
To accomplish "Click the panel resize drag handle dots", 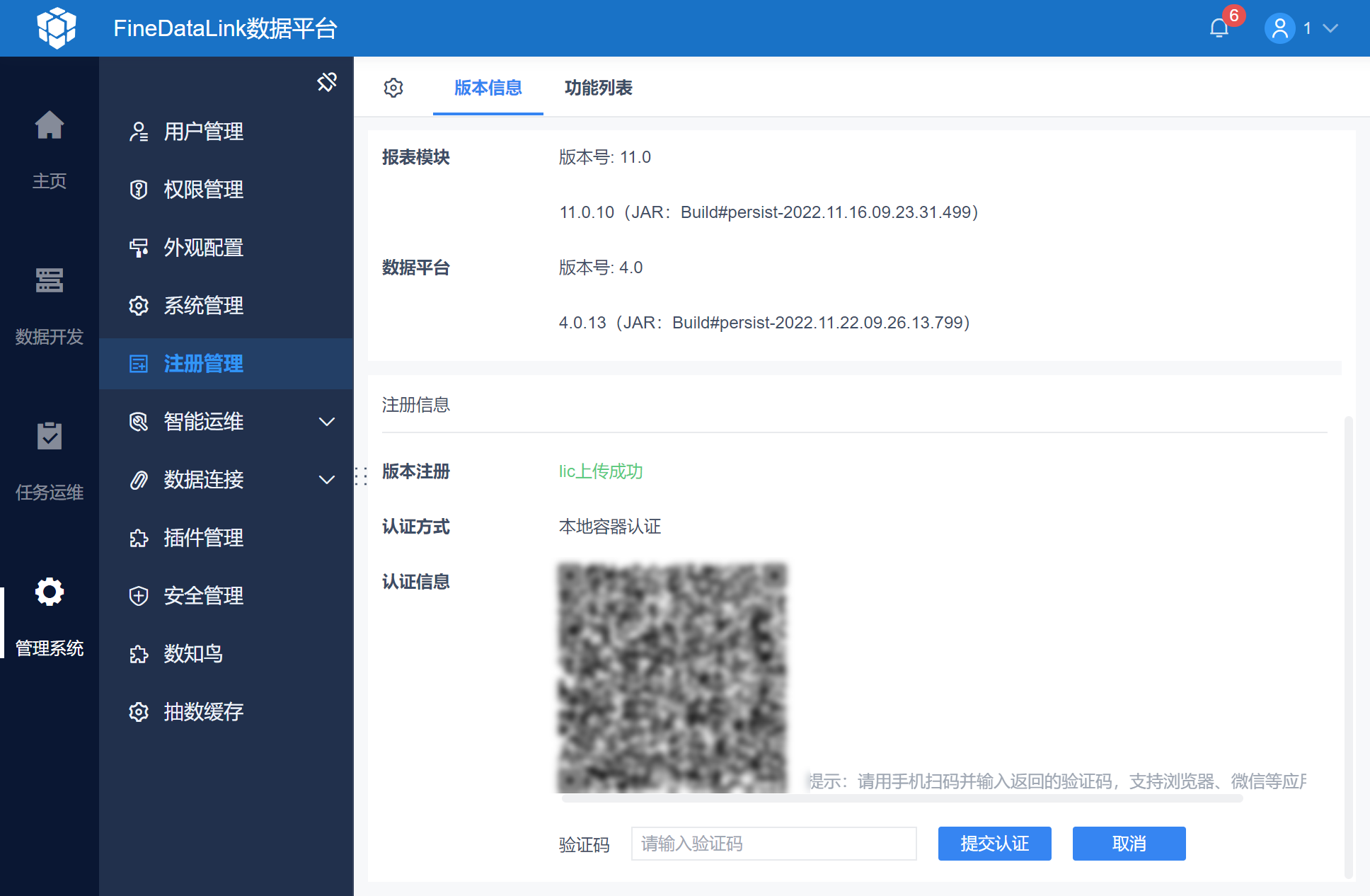I will pyautogui.click(x=361, y=476).
